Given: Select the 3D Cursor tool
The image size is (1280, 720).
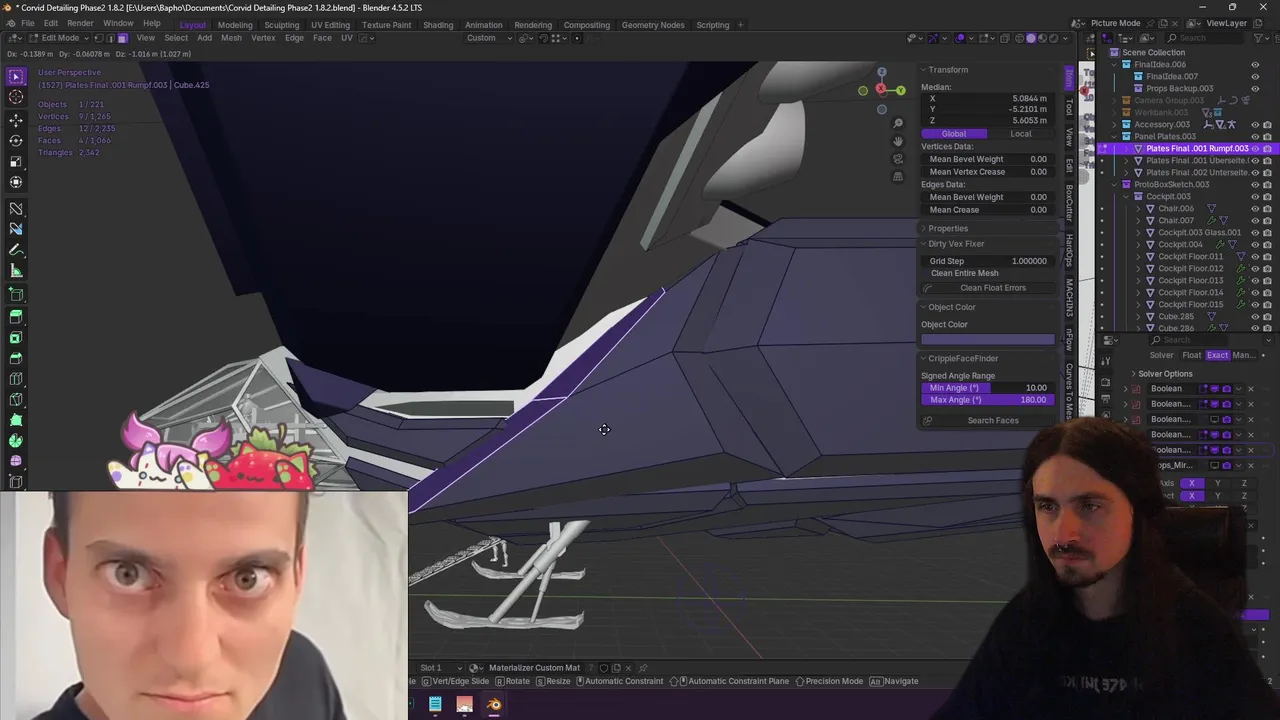Looking at the screenshot, I should tap(16, 97).
